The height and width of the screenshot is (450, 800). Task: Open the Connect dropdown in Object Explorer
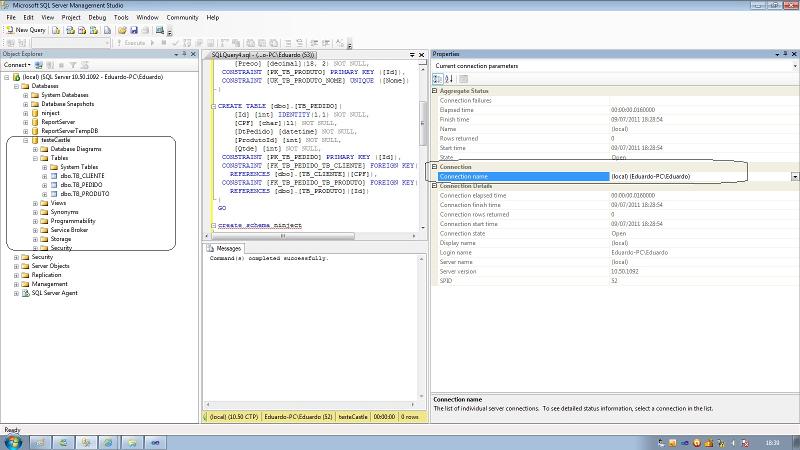coord(17,65)
